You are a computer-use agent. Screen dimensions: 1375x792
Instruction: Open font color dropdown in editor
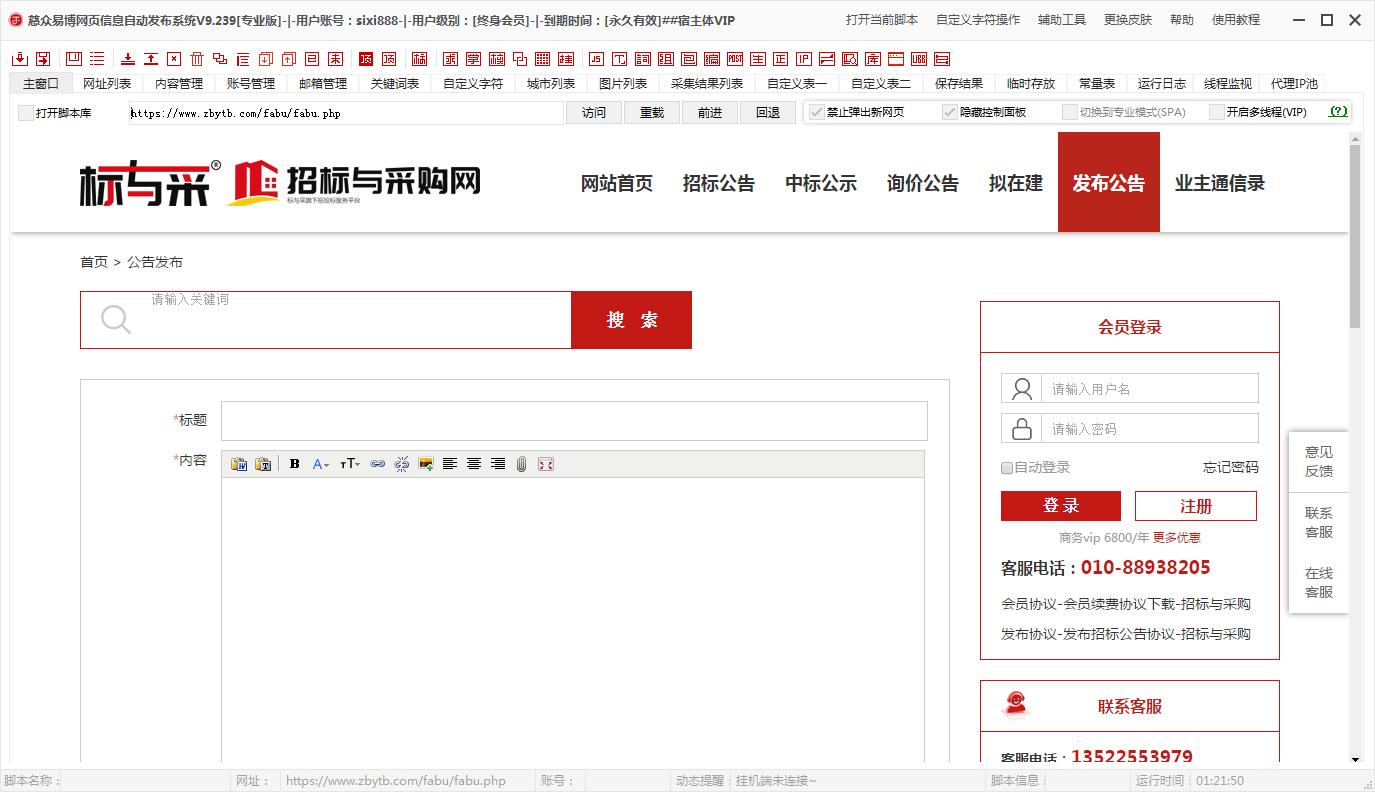tap(321, 464)
